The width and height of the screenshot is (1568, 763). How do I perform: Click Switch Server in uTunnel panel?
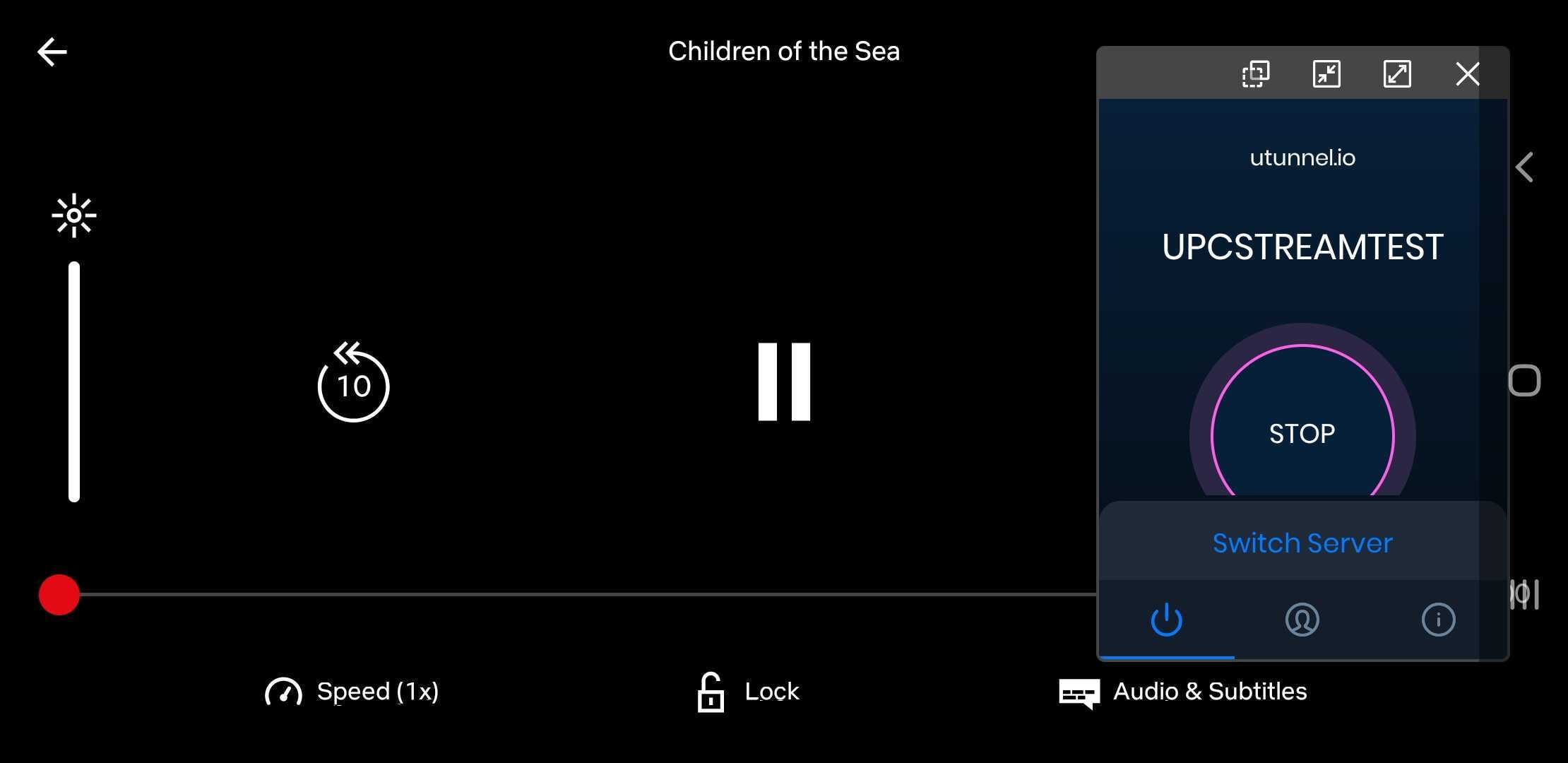pos(1302,543)
